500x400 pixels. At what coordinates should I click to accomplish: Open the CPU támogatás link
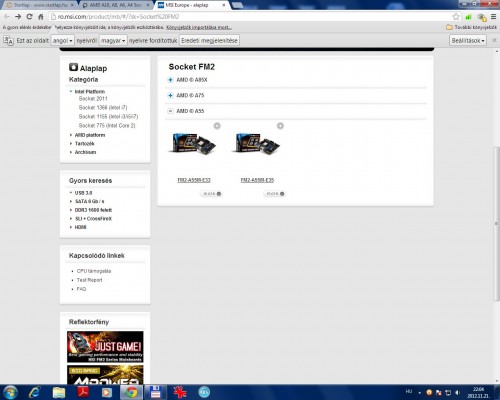(94, 271)
